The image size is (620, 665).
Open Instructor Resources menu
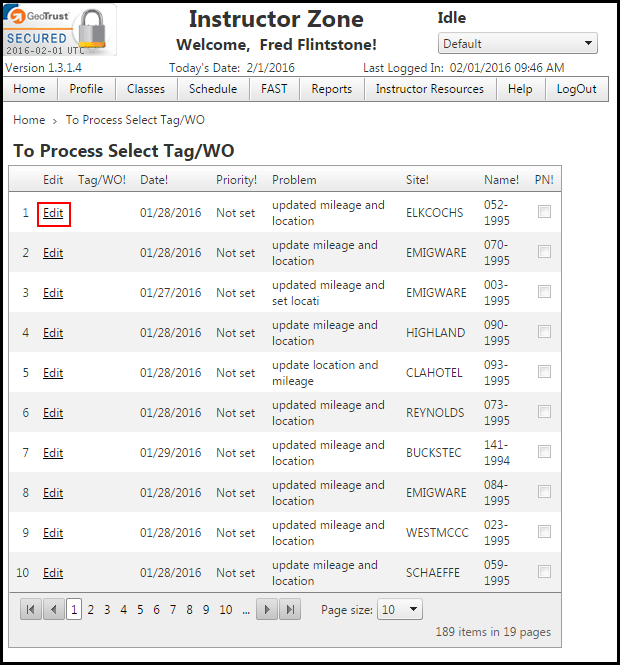pos(430,89)
